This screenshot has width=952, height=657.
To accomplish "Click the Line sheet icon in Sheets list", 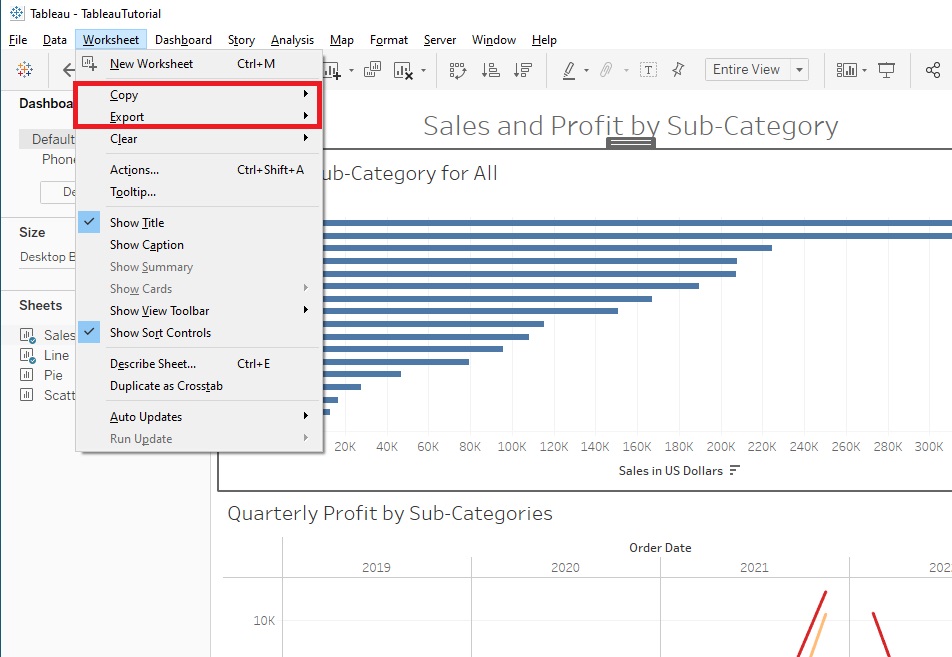I will point(28,355).
